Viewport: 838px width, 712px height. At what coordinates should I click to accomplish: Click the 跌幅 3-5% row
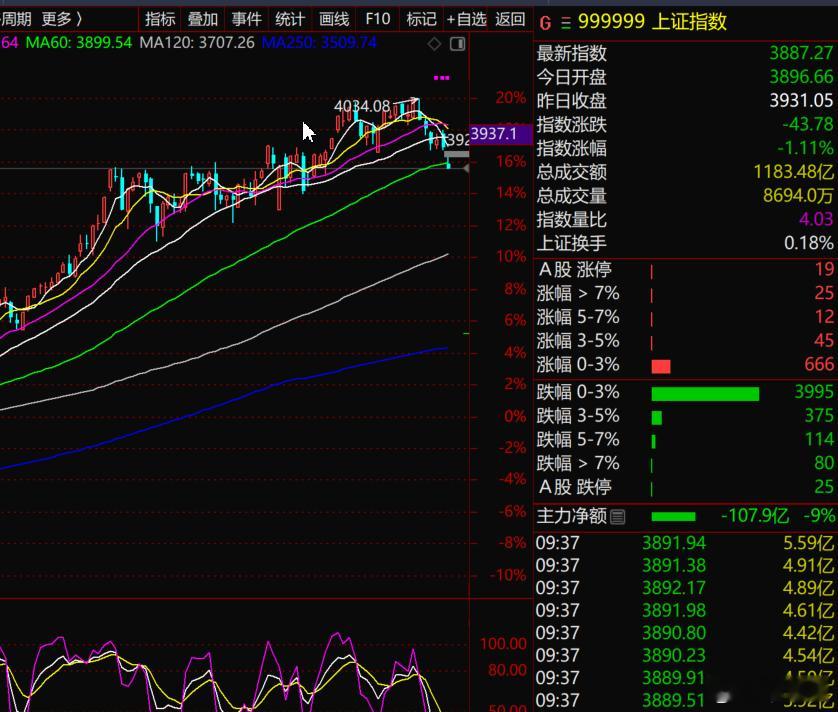[x=685, y=416]
